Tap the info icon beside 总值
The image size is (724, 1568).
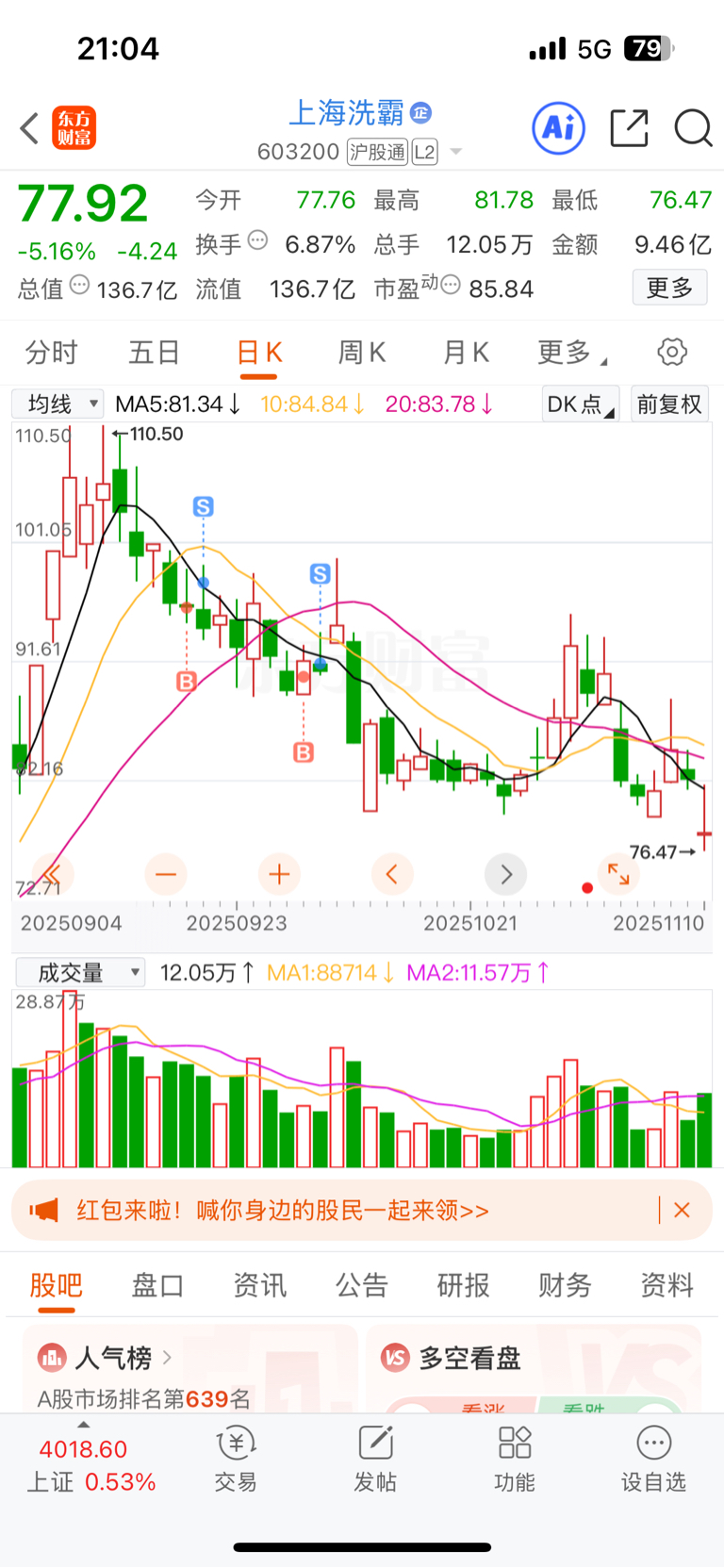(x=79, y=285)
